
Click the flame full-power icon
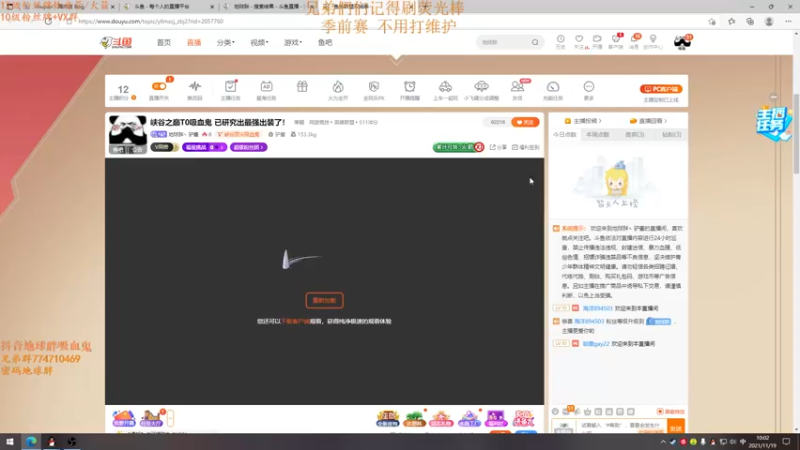coord(338,86)
